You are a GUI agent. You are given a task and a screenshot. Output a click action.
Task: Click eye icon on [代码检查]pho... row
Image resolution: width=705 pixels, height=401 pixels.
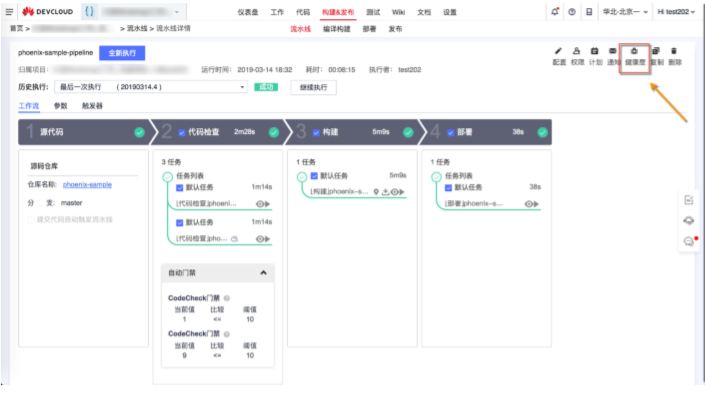(260, 239)
